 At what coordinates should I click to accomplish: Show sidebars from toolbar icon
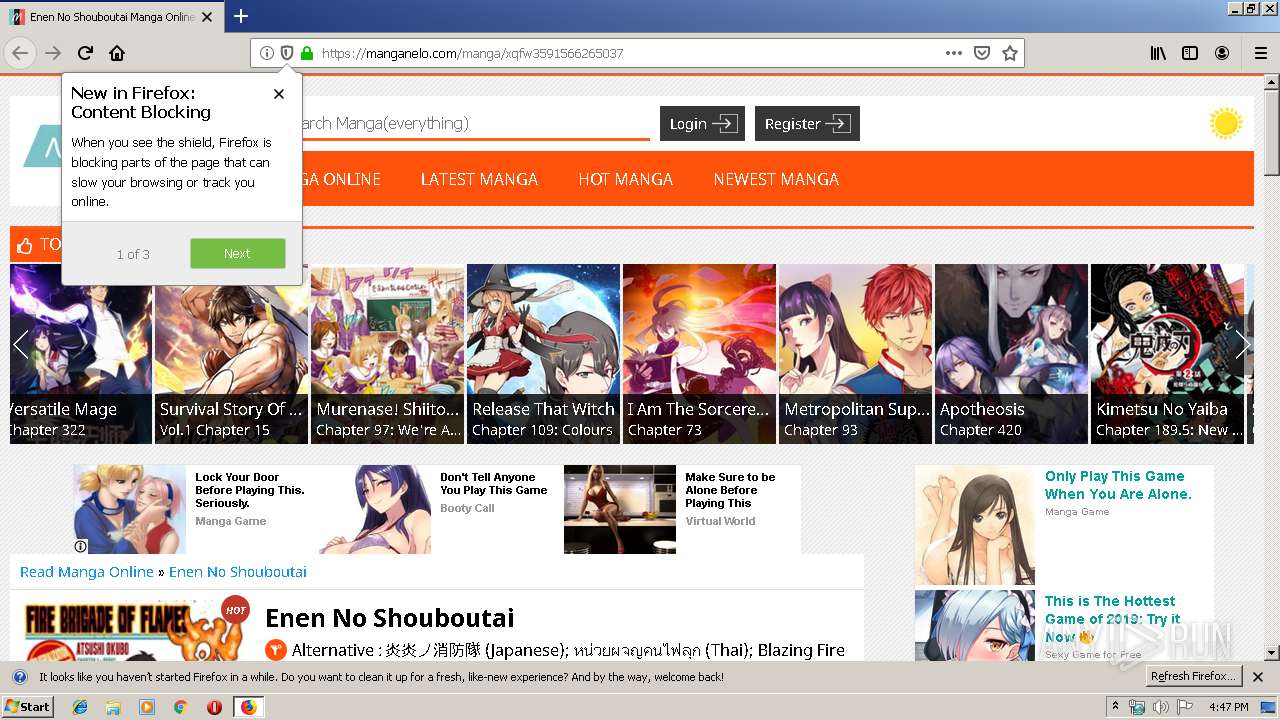1190,53
